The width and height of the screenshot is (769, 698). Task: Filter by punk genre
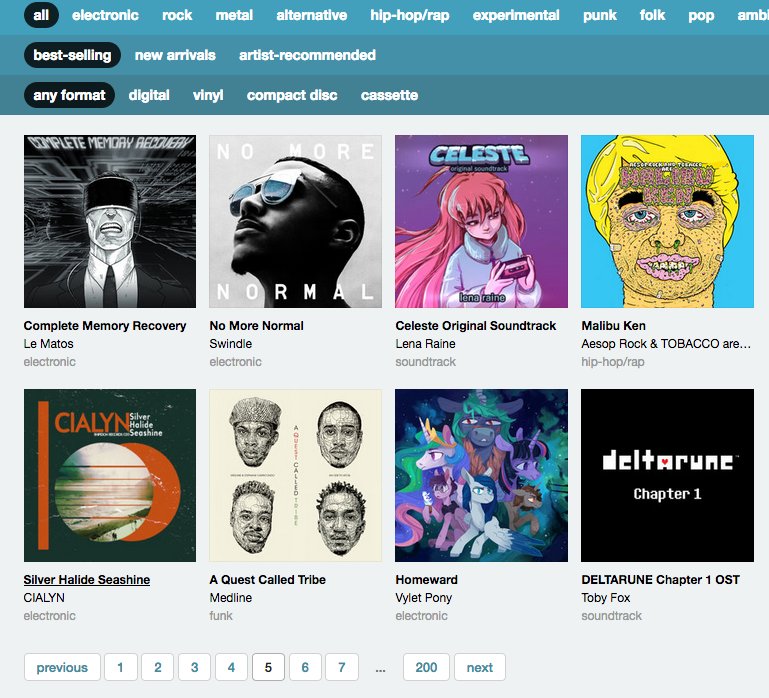600,15
